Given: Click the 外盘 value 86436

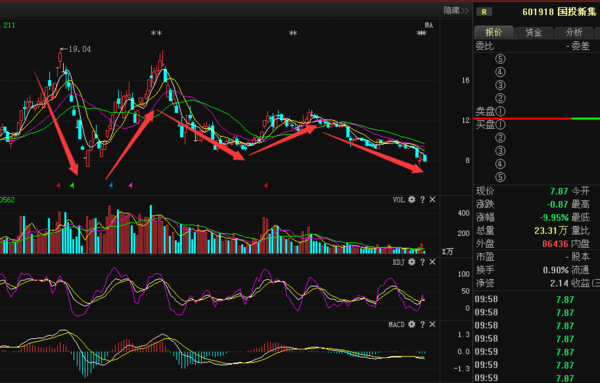Looking at the screenshot, I should (555, 244).
